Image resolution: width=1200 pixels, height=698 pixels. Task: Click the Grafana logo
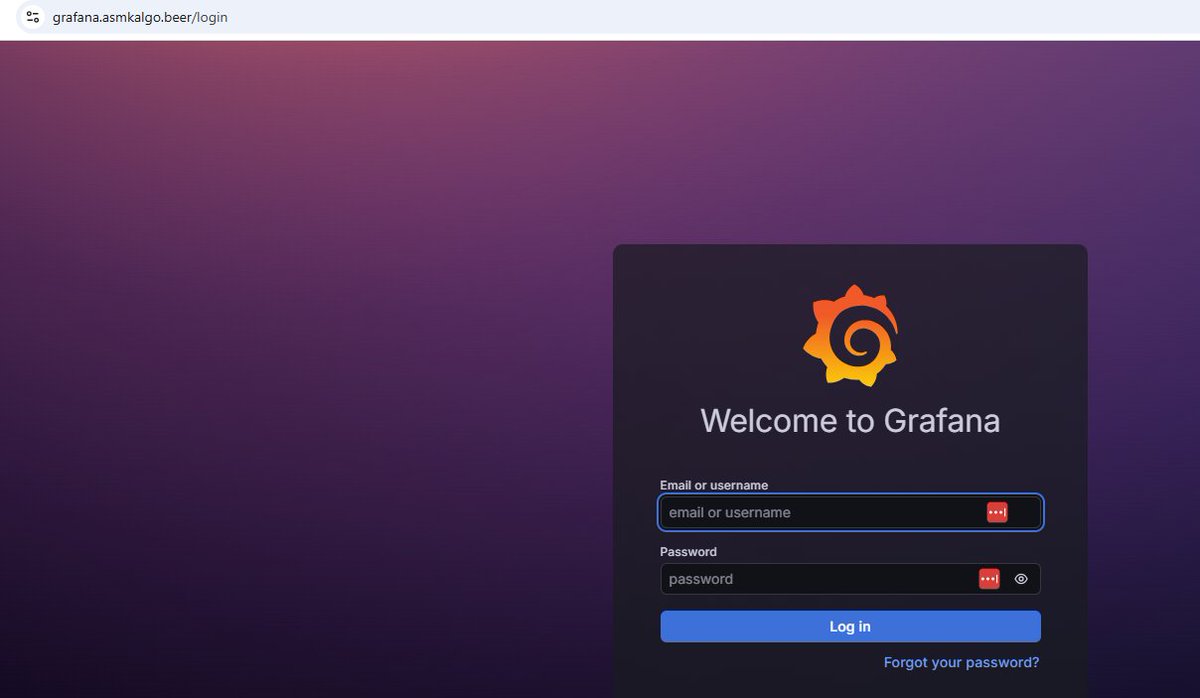[850, 336]
